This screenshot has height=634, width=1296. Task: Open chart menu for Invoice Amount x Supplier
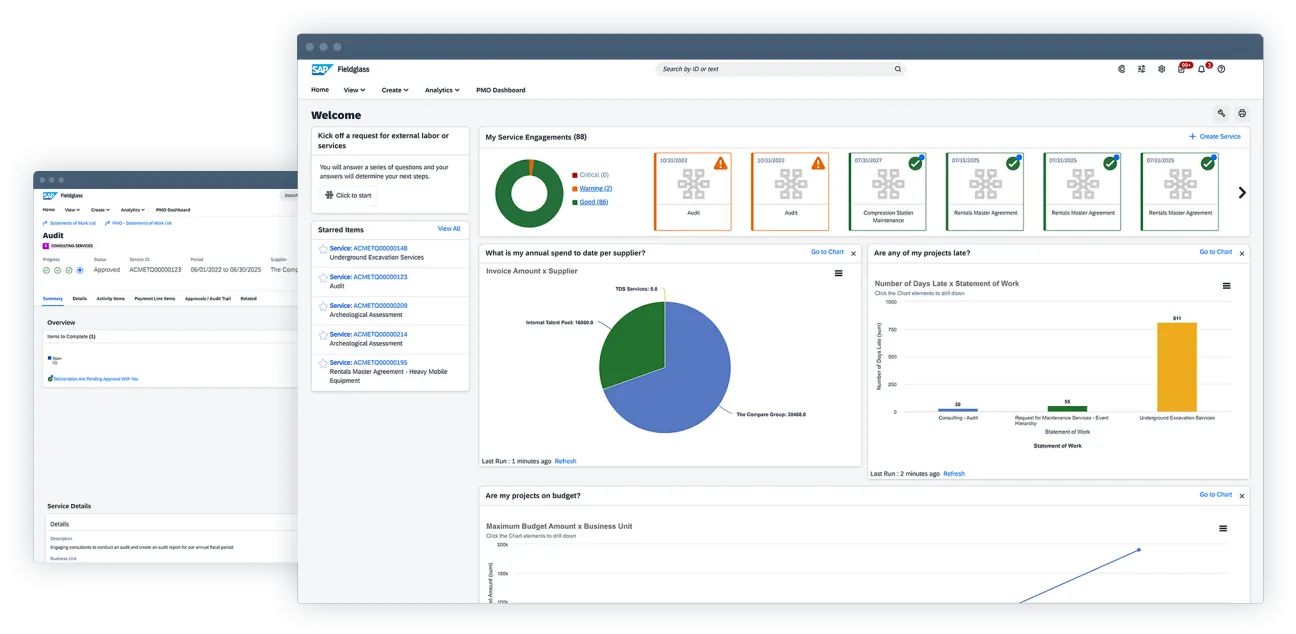[x=839, y=273]
